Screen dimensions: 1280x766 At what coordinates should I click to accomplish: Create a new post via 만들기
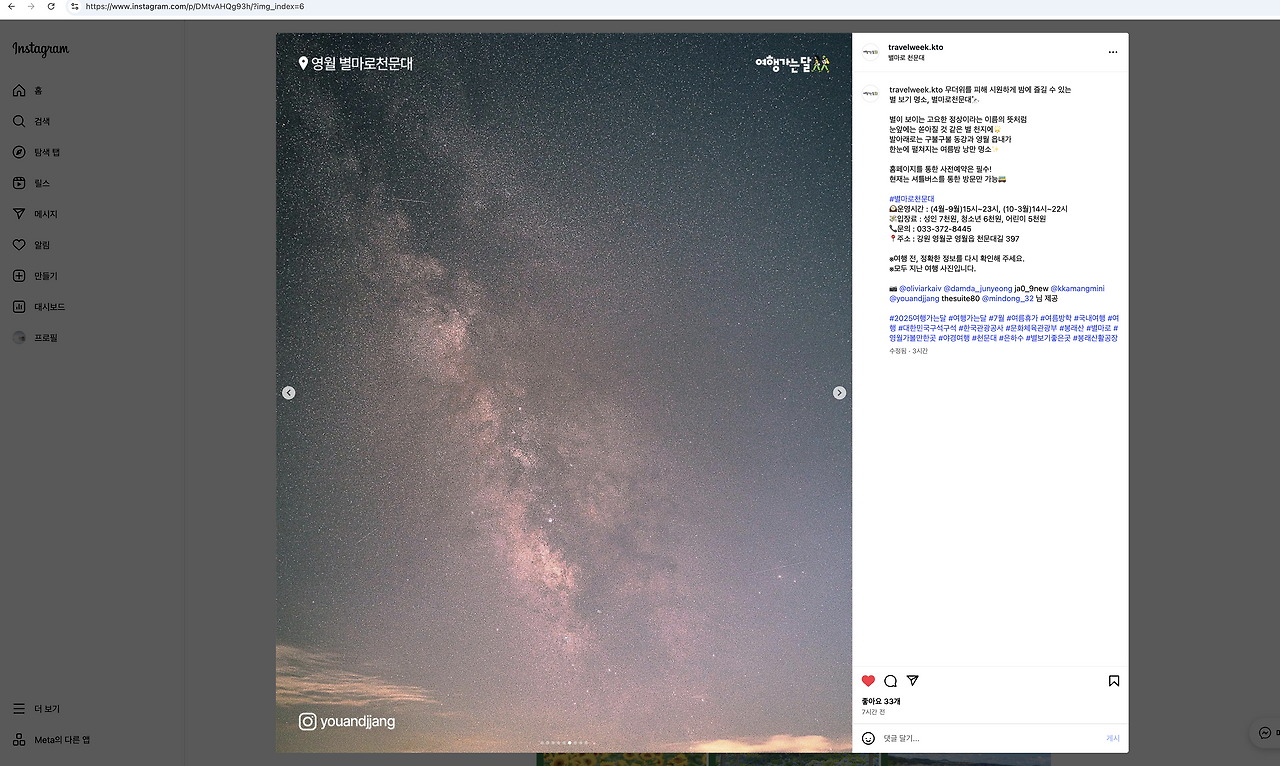(45, 275)
